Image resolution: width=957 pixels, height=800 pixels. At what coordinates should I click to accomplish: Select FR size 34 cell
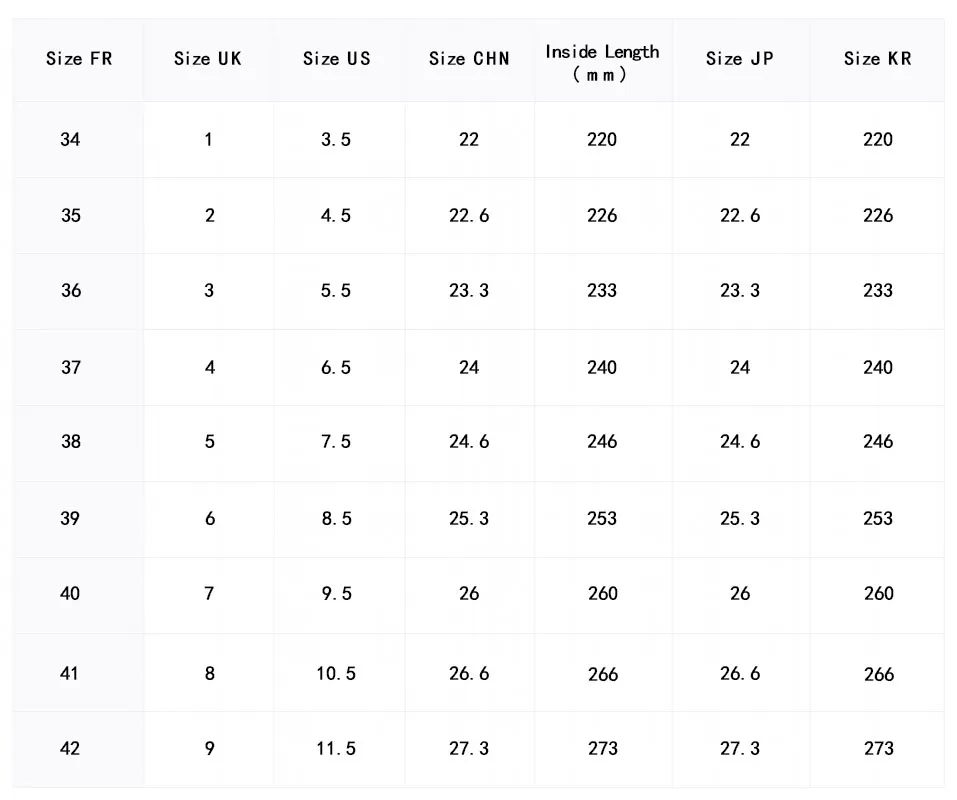(x=70, y=140)
